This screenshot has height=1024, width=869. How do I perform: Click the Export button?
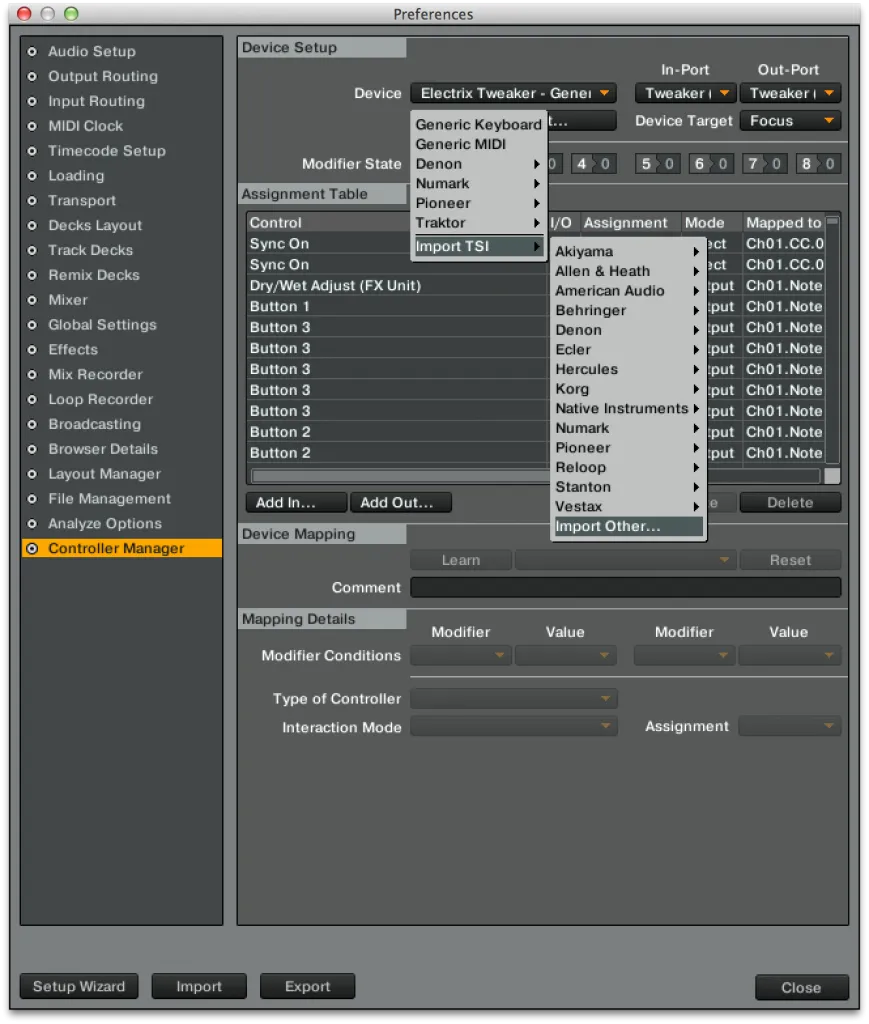click(307, 986)
